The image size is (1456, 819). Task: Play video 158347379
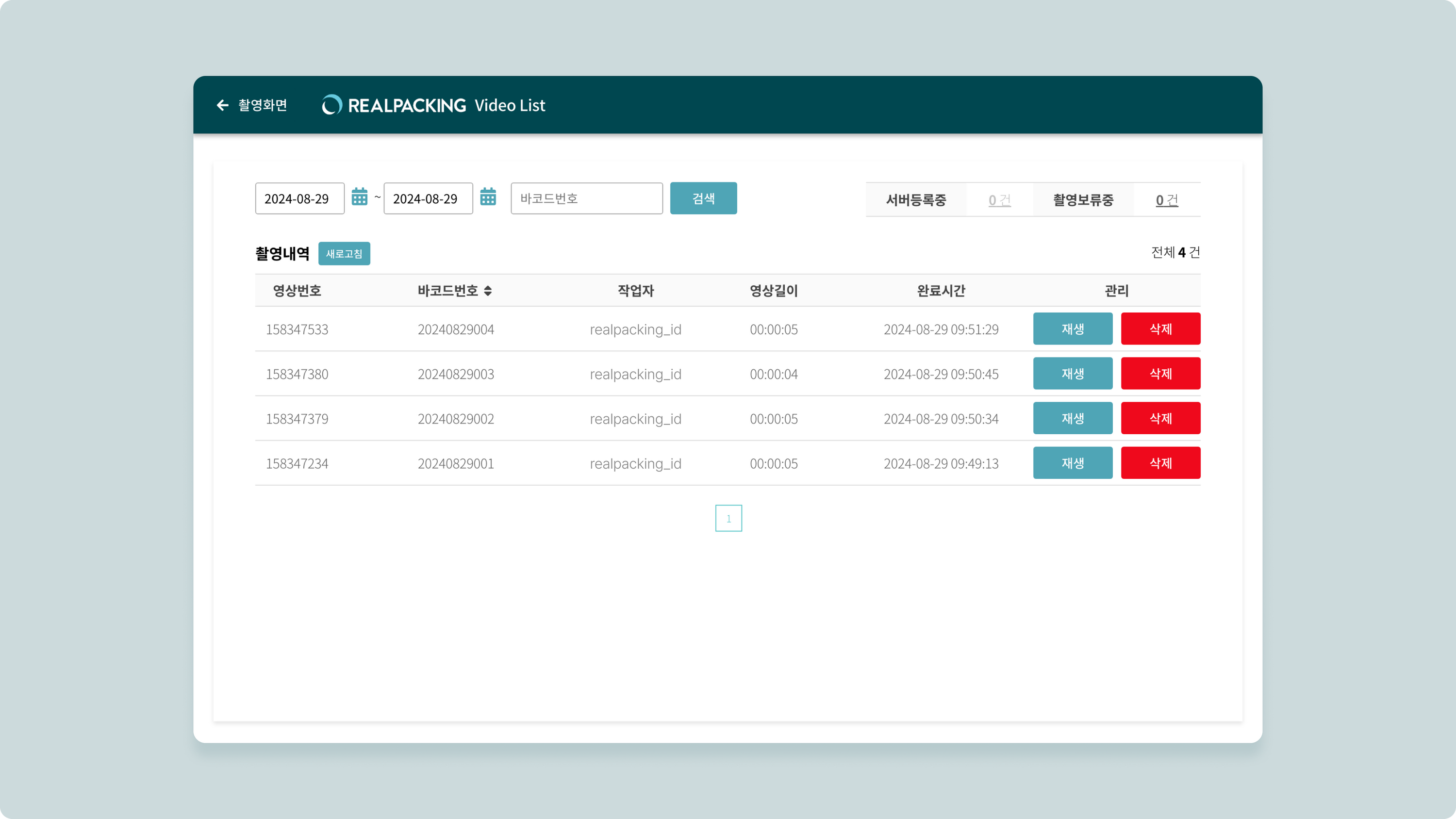coord(1072,418)
